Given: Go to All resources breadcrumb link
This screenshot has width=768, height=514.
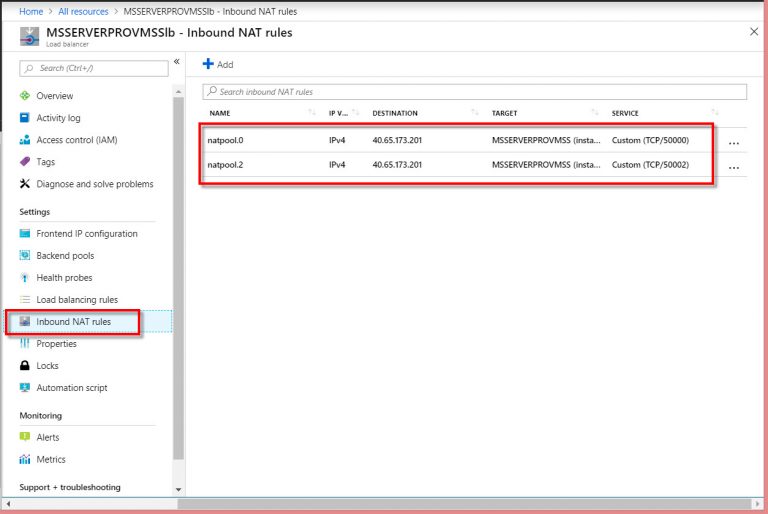Looking at the screenshot, I should [84, 11].
